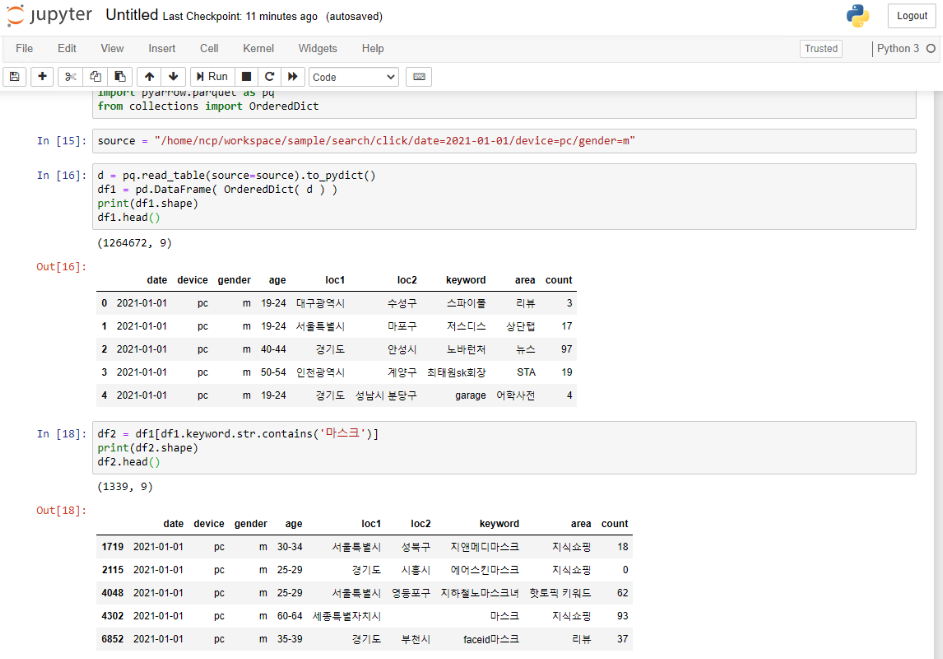Insert a cell below with plus icon
This screenshot has width=943, height=659.
click(x=42, y=77)
